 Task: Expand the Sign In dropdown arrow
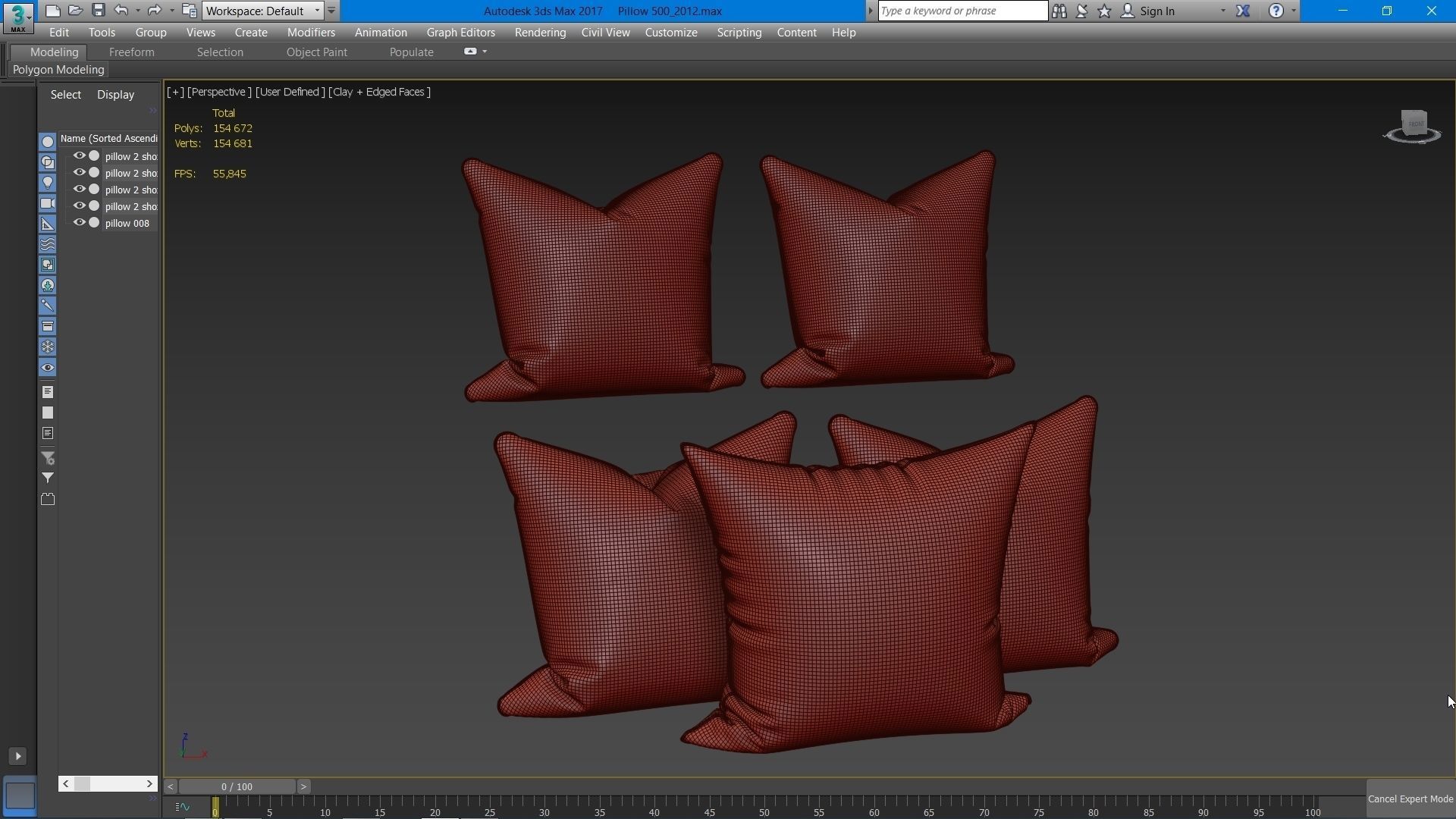pos(1222,11)
